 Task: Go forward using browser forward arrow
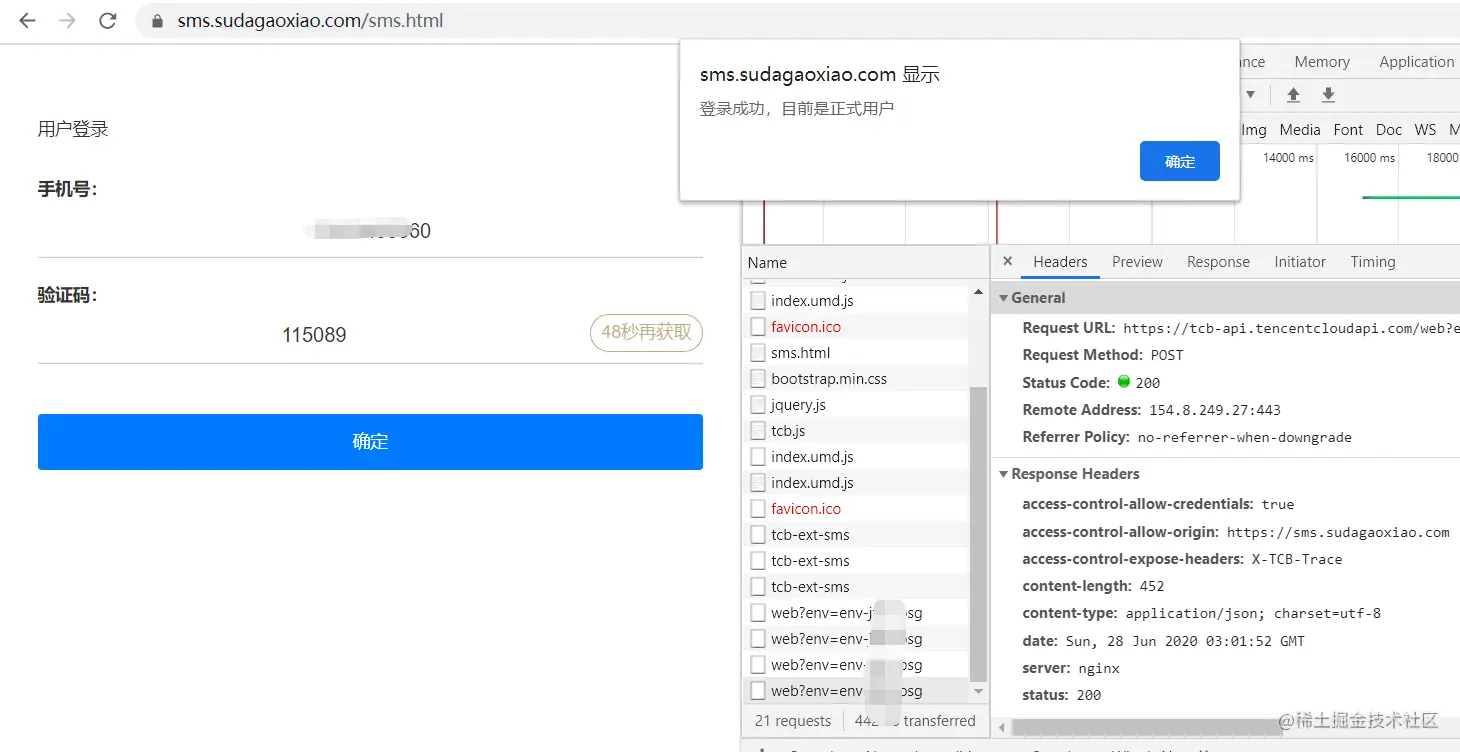[67, 20]
